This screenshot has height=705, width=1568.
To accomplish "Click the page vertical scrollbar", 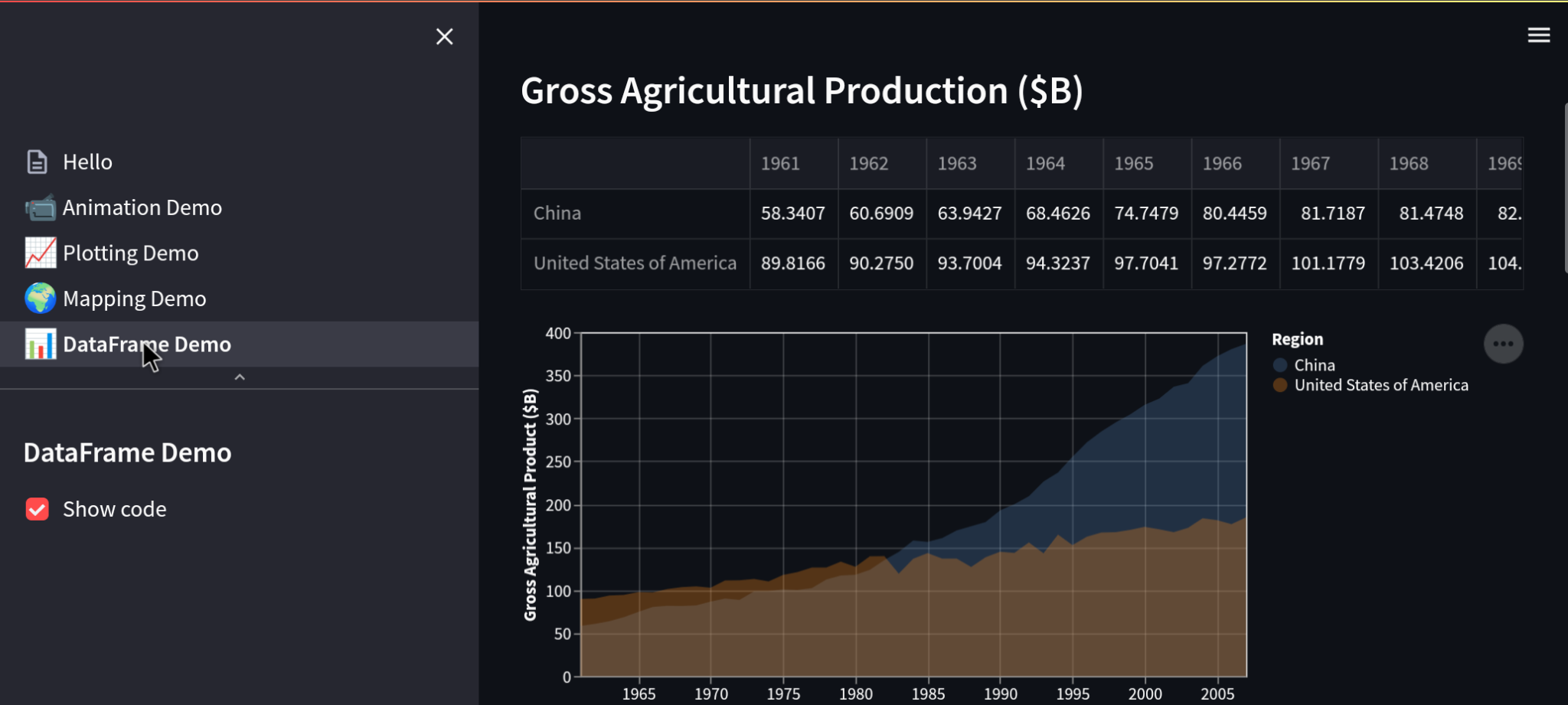I will click(1565, 188).
